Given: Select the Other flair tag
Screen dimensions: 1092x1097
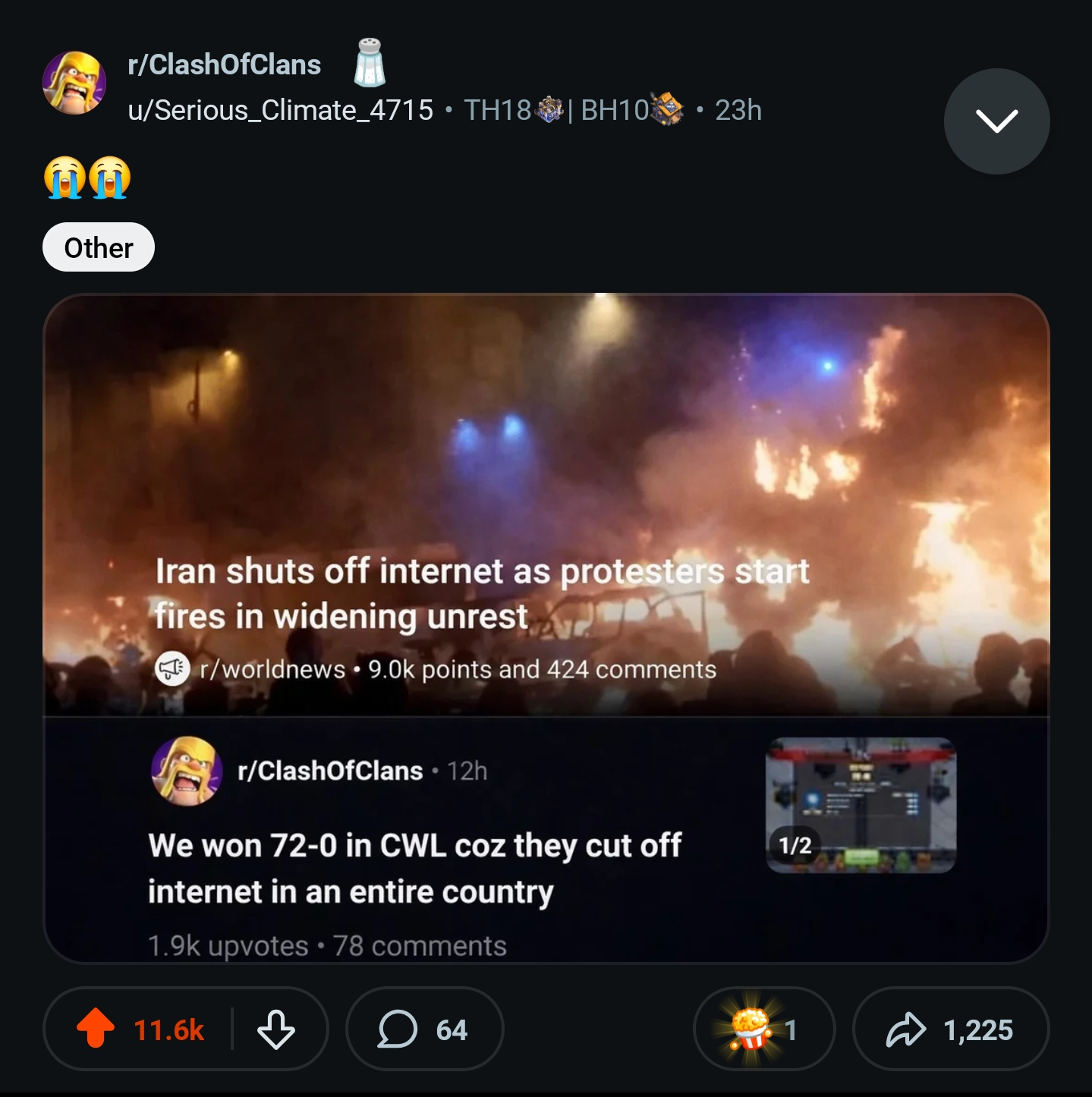Looking at the screenshot, I should coord(99,247).
